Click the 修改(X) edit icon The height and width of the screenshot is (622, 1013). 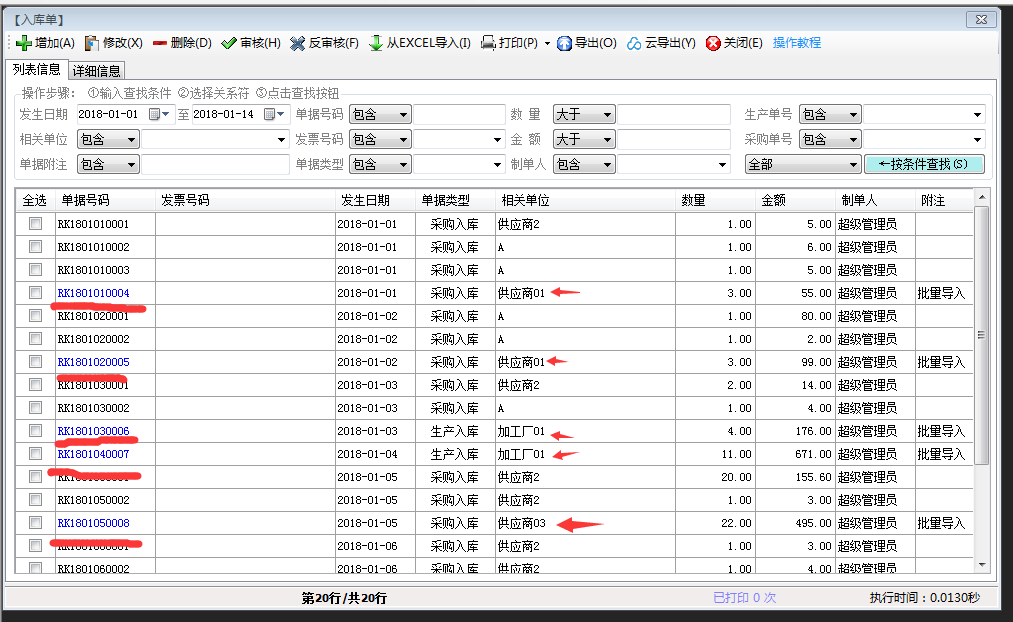click(92, 43)
